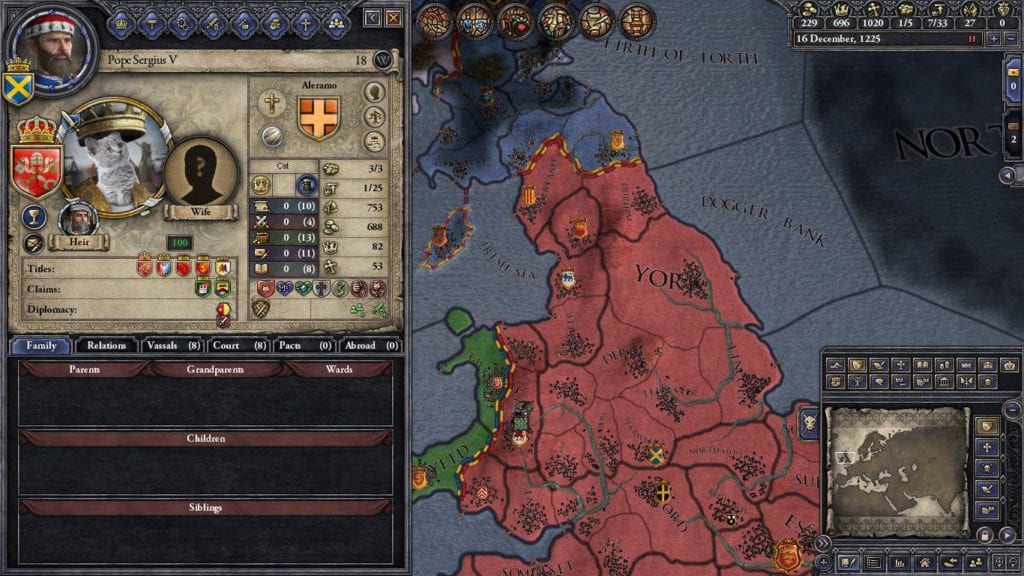Increase game speed with plus button
This screenshot has height=576, width=1024.
coord(994,39)
